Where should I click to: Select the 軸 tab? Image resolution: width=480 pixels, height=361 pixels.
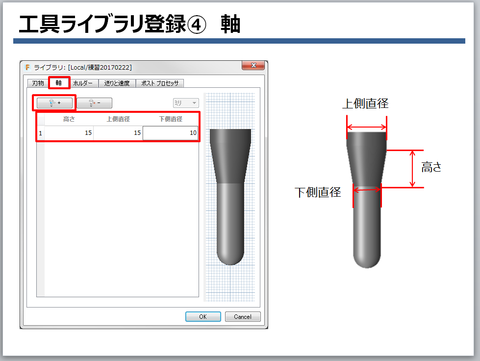(x=59, y=83)
